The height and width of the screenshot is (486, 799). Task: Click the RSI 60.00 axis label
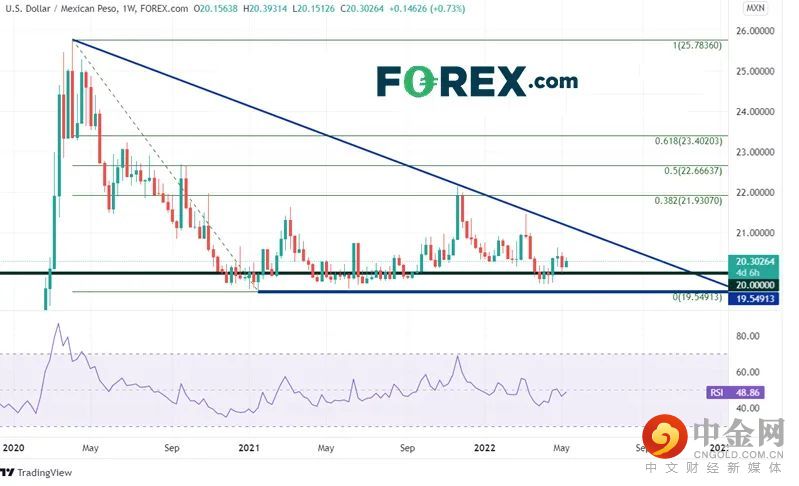pos(748,372)
